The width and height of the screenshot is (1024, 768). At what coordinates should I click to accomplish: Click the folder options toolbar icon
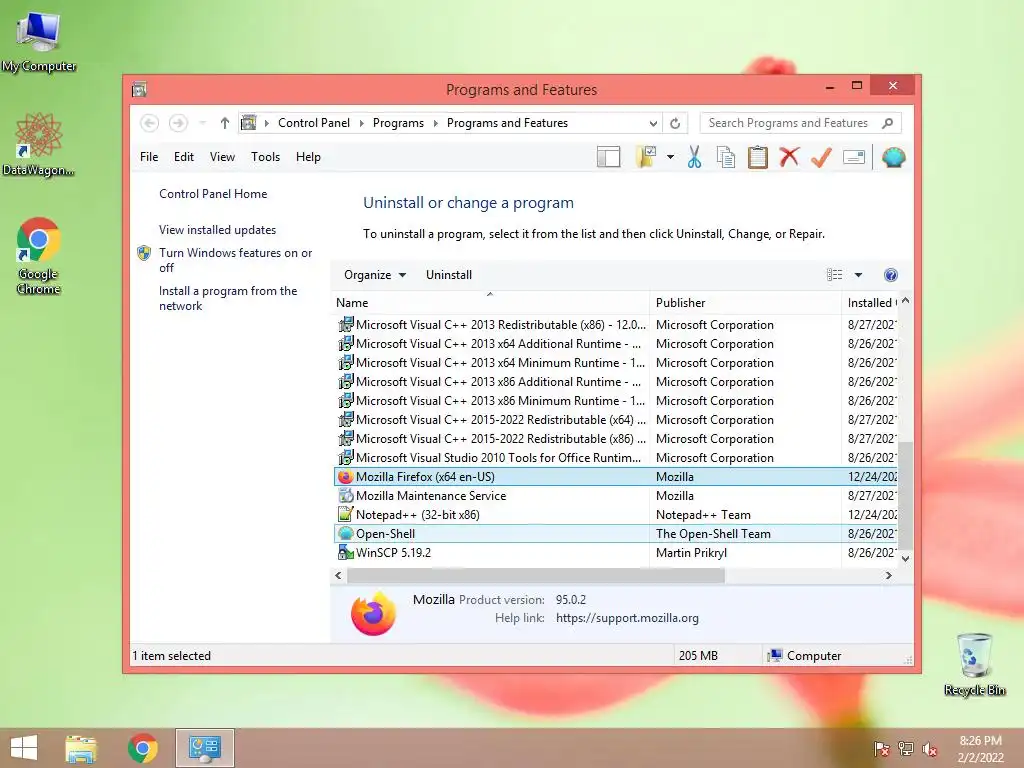645,157
